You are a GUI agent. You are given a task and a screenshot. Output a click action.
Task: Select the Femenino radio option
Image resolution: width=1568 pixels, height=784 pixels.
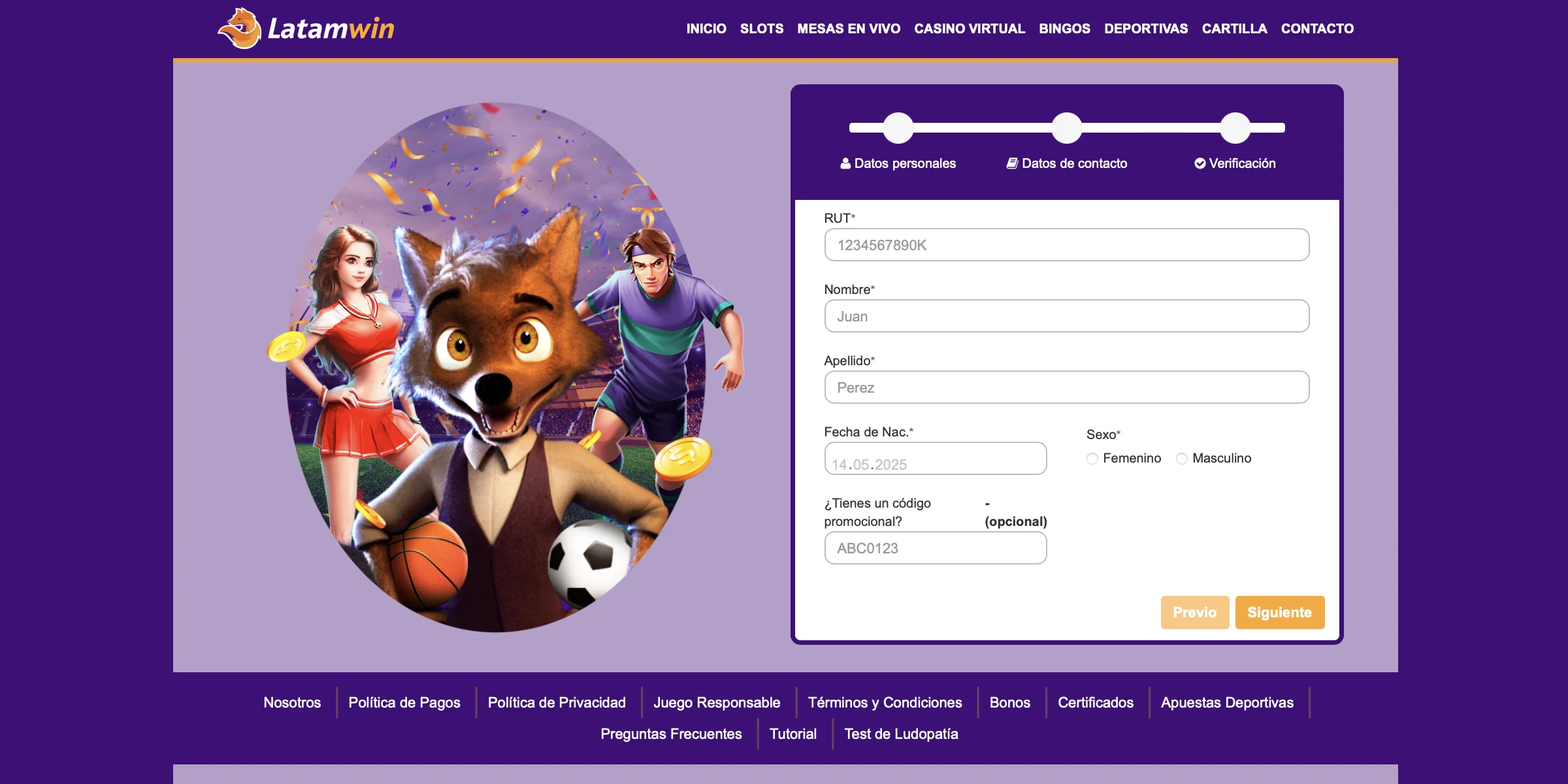tap(1092, 459)
